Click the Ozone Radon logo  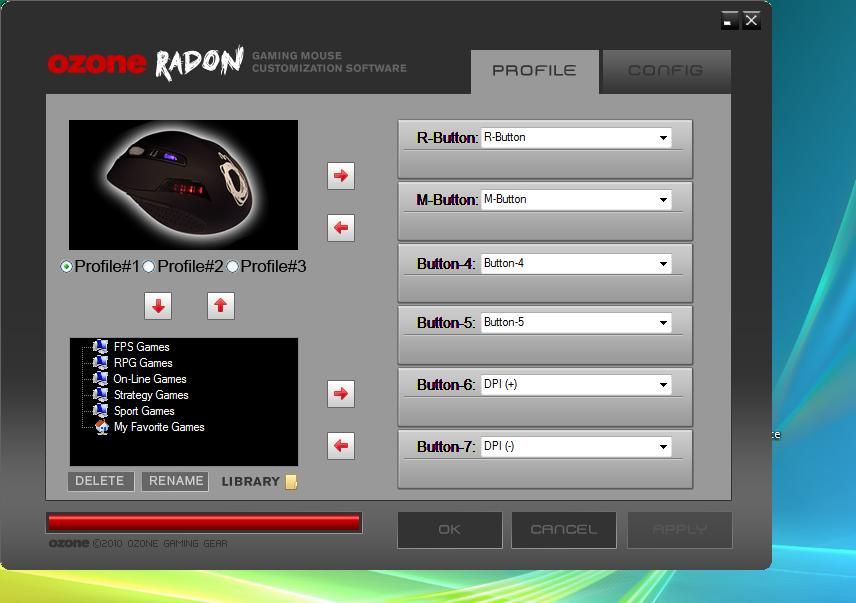click(x=146, y=63)
